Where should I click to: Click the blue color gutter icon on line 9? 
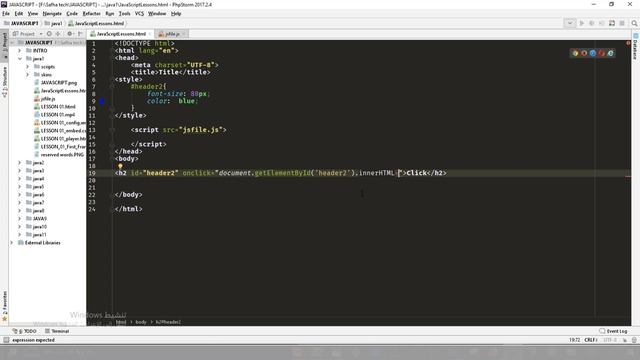(x=102, y=101)
